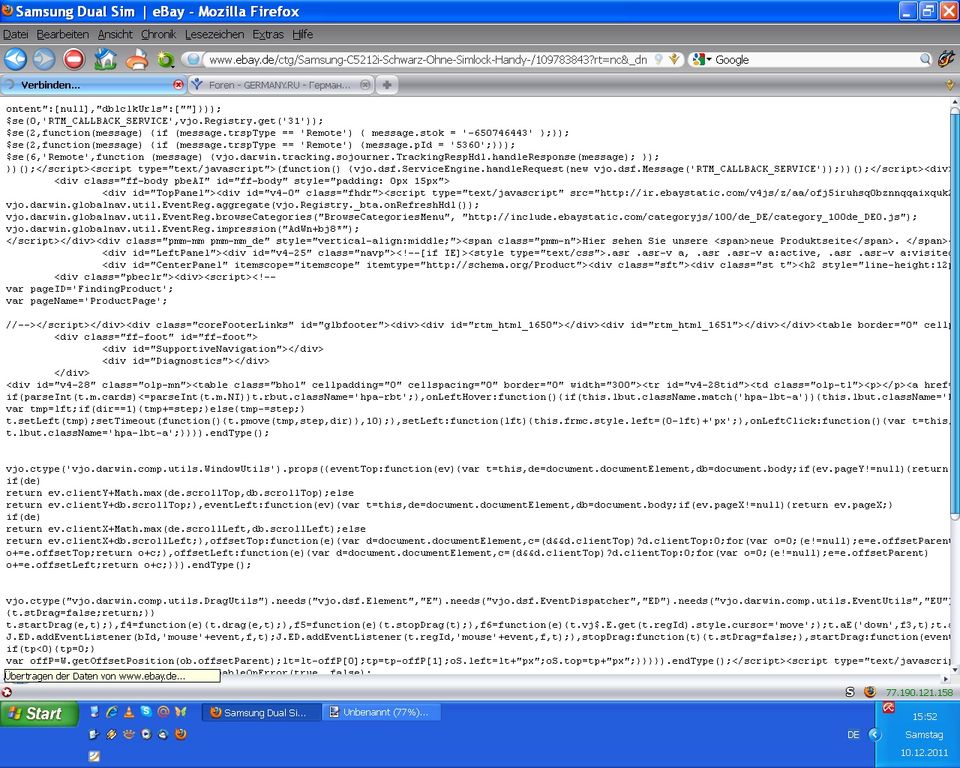960x768 pixels.
Task: Launch Firefox from Quick Launch second row
Action: (x=181, y=734)
